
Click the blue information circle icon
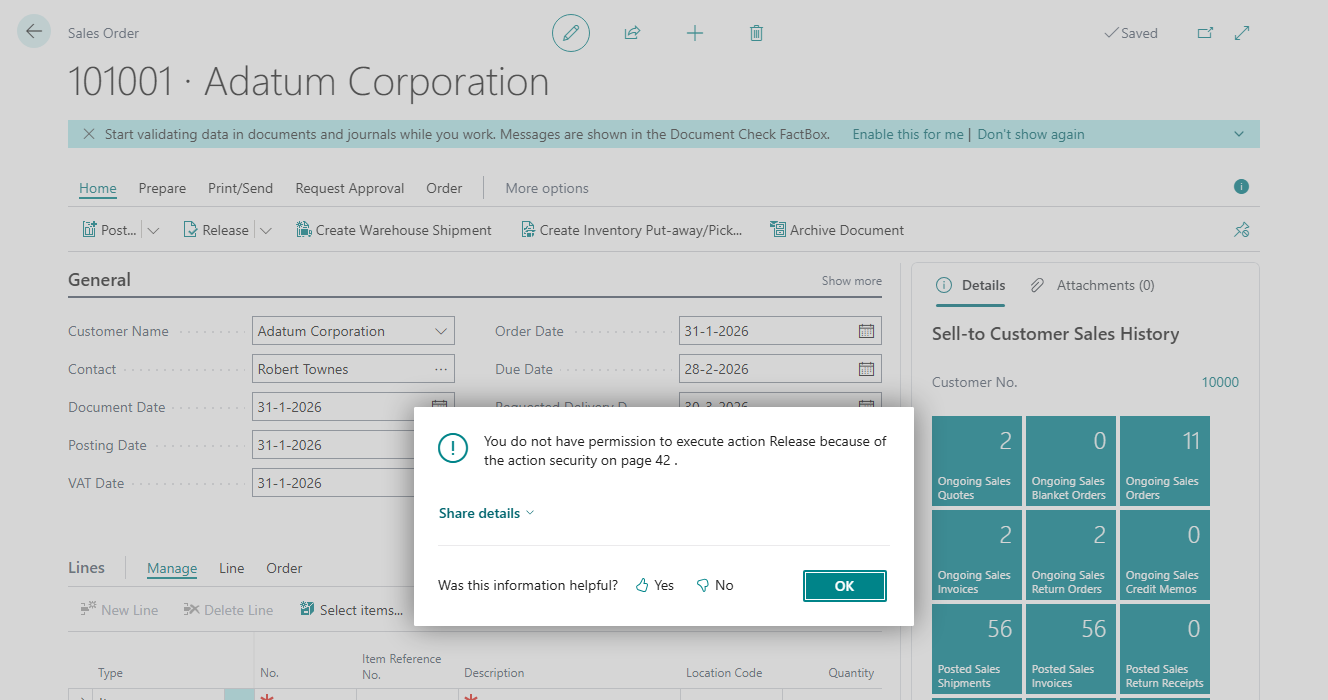pos(1242,187)
